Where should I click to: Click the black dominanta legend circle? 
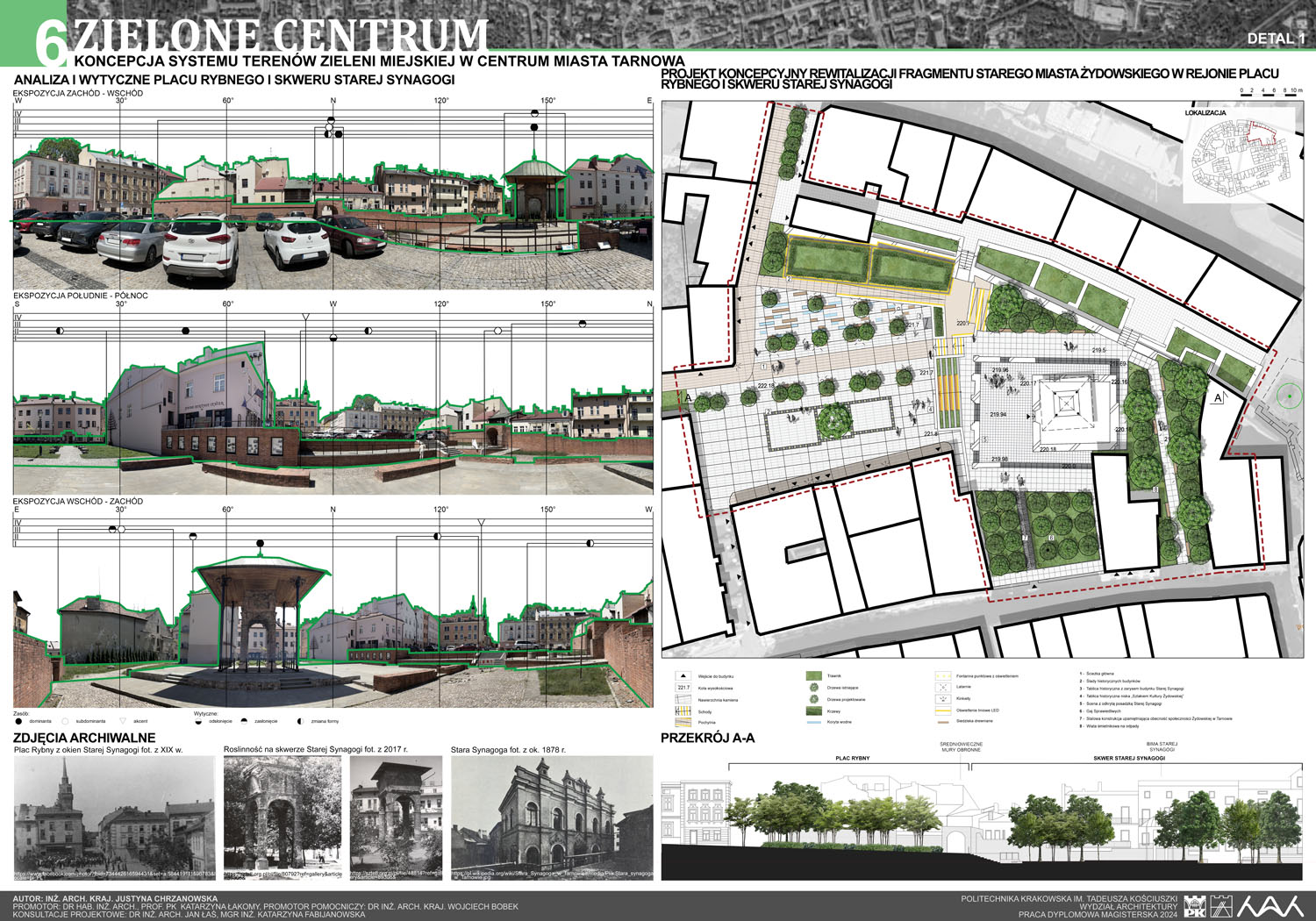pyautogui.click(x=19, y=721)
